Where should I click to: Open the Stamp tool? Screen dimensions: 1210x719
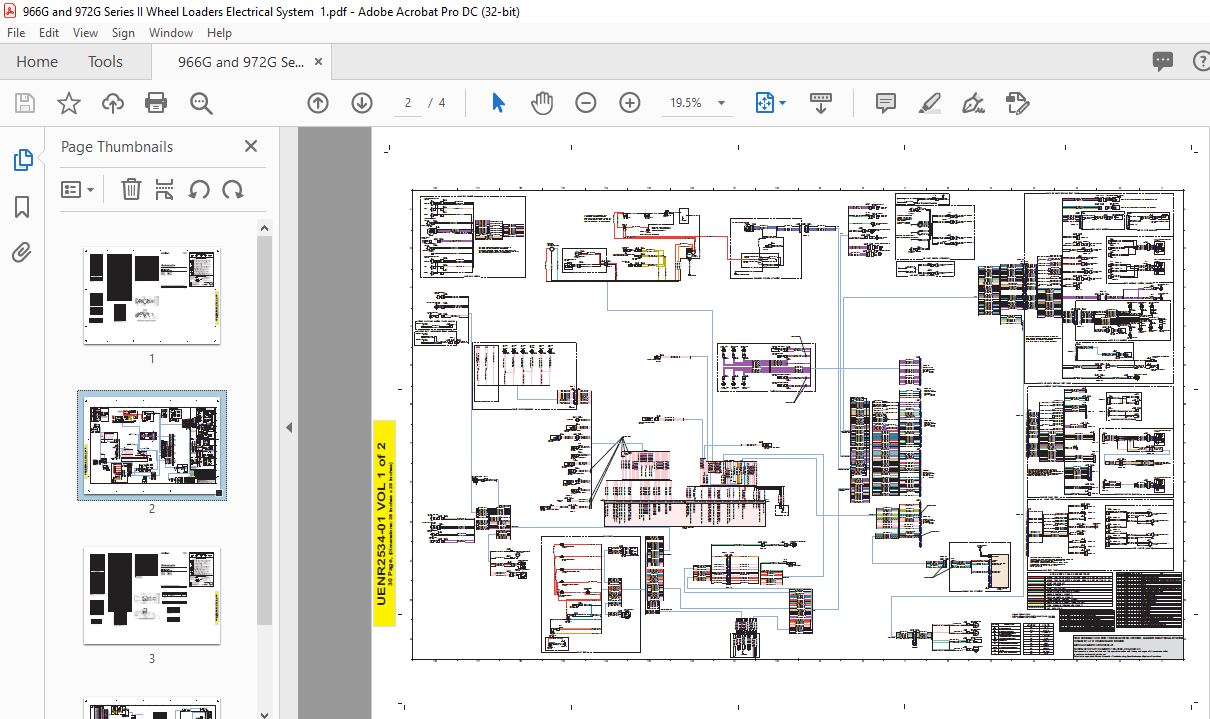tap(1017, 103)
